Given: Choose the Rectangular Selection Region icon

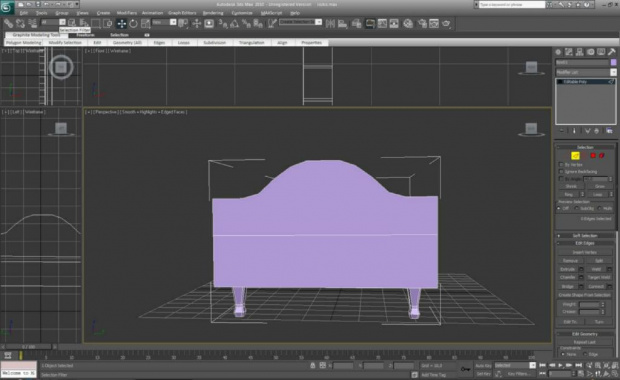Looking at the screenshot, I should (96, 23).
